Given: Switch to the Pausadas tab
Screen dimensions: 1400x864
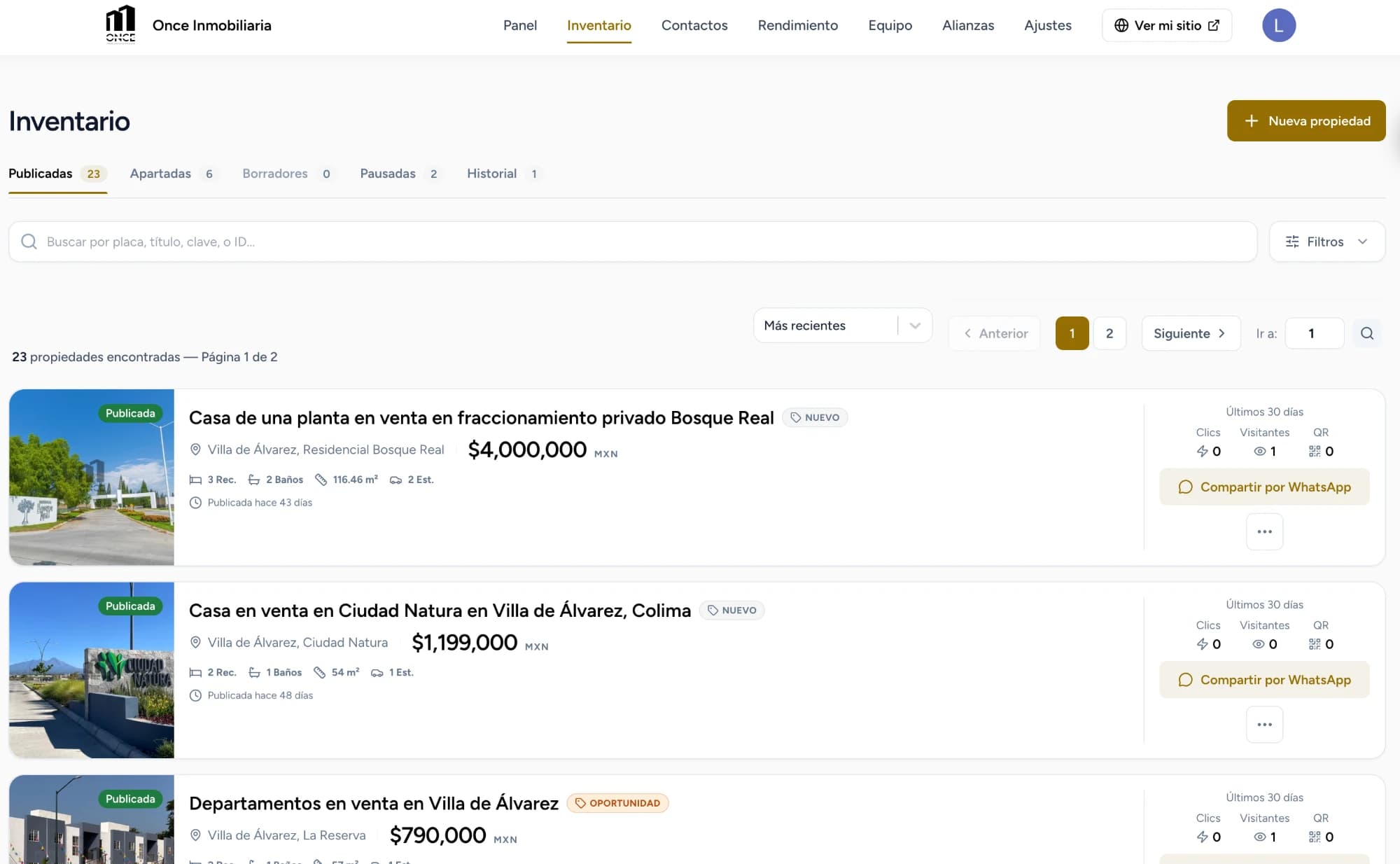Looking at the screenshot, I should 400,174.
